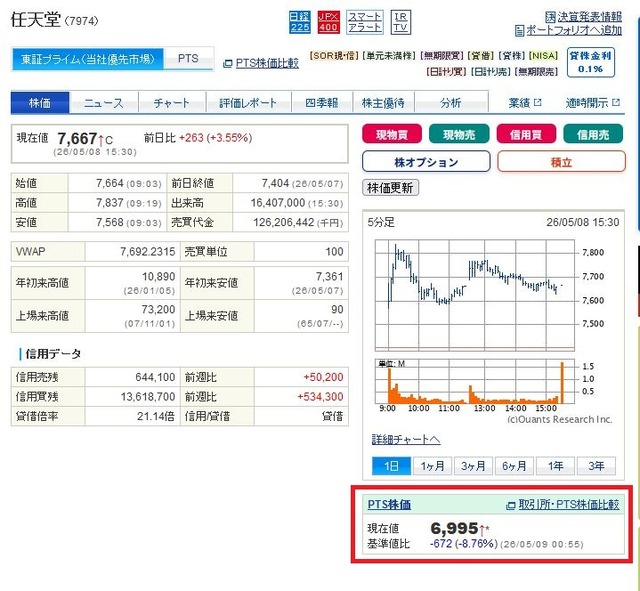Click the 株オプション button
Image resolution: width=640 pixels, height=591 pixels.
click(x=426, y=162)
